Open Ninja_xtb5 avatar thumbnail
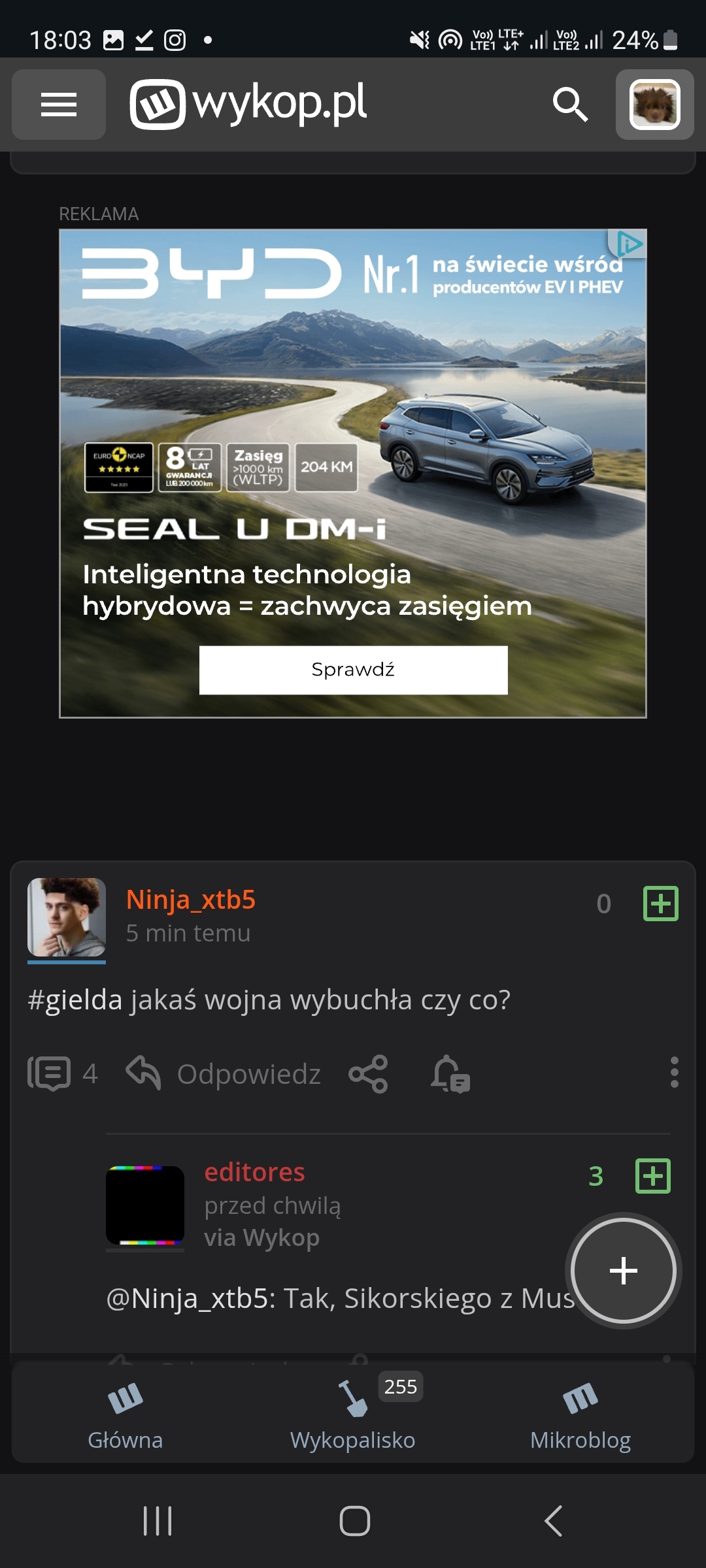Viewport: 706px width, 1568px height. [x=67, y=917]
